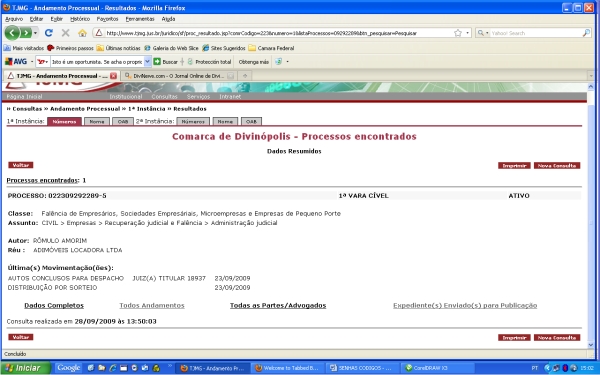Click the AVG toolbar options icon
The image size is (600, 375).
[279, 62]
